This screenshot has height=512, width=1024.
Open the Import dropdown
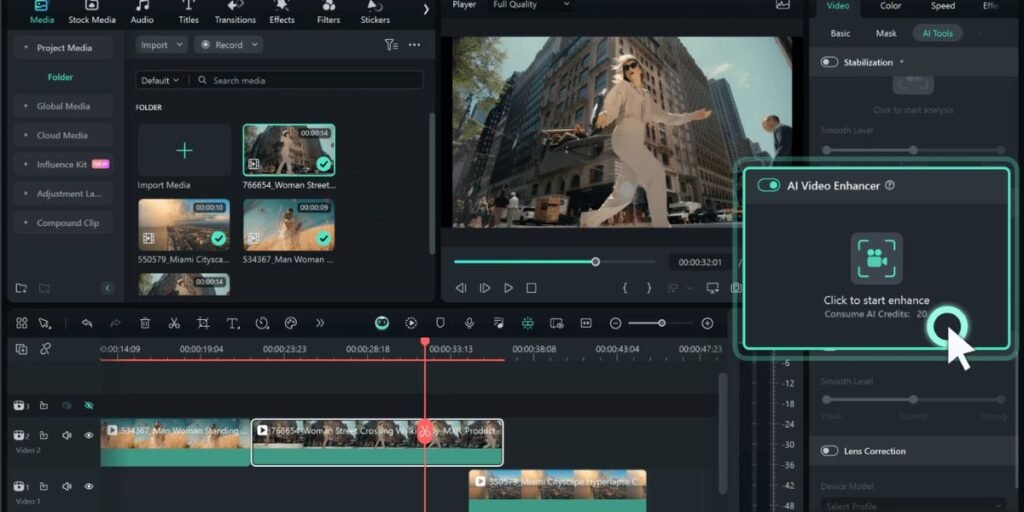(x=161, y=45)
